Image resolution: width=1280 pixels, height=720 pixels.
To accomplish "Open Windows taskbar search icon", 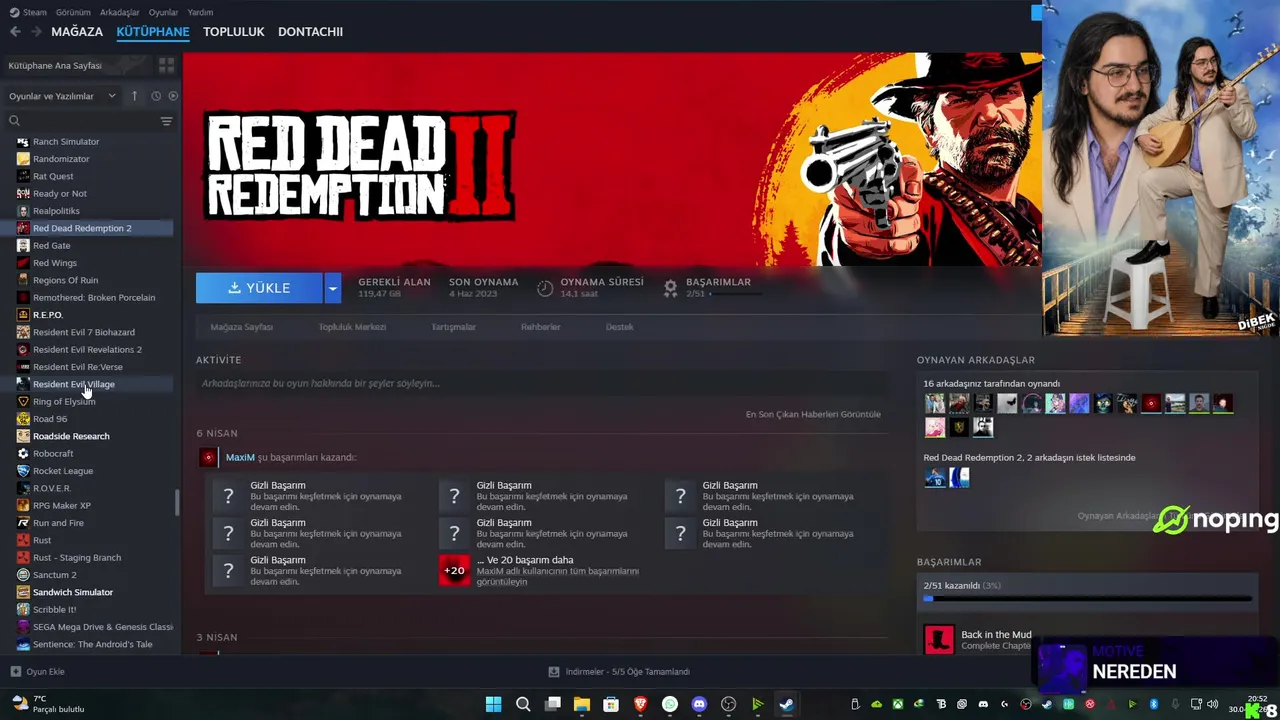I will pyautogui.click(x=523, y=704).
